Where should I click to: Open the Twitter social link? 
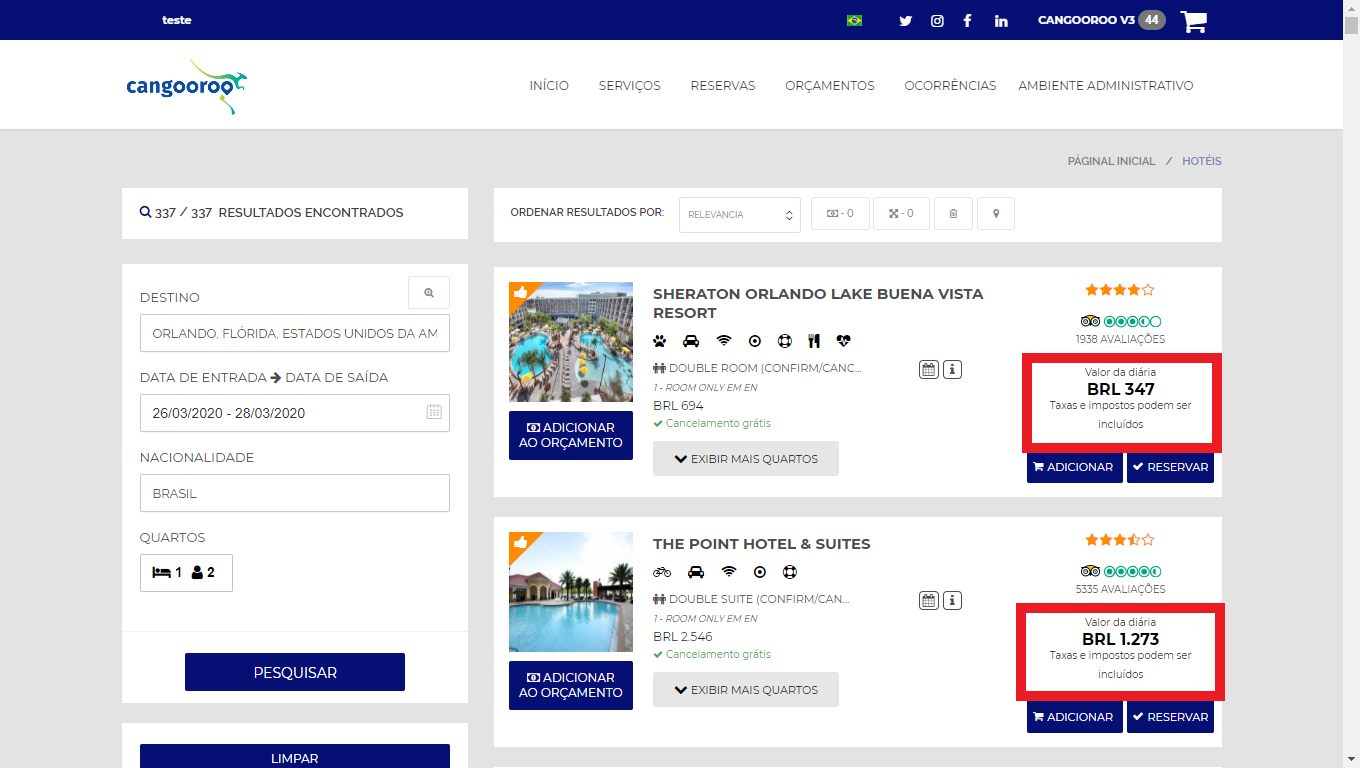coord(905,20)
